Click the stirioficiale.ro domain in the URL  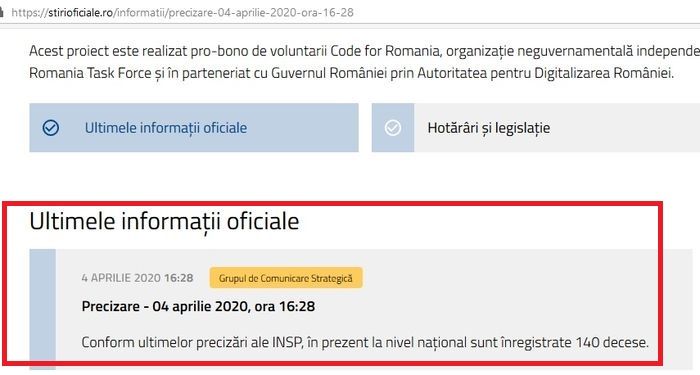(80, 12)
